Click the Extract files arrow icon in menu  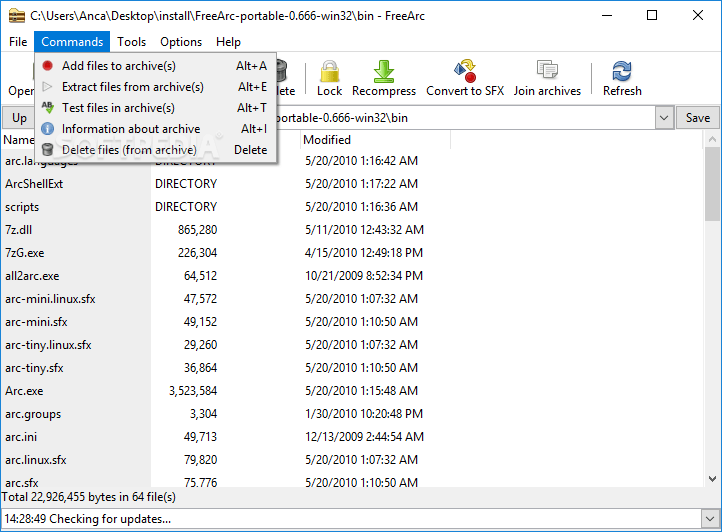pos(47,87)
